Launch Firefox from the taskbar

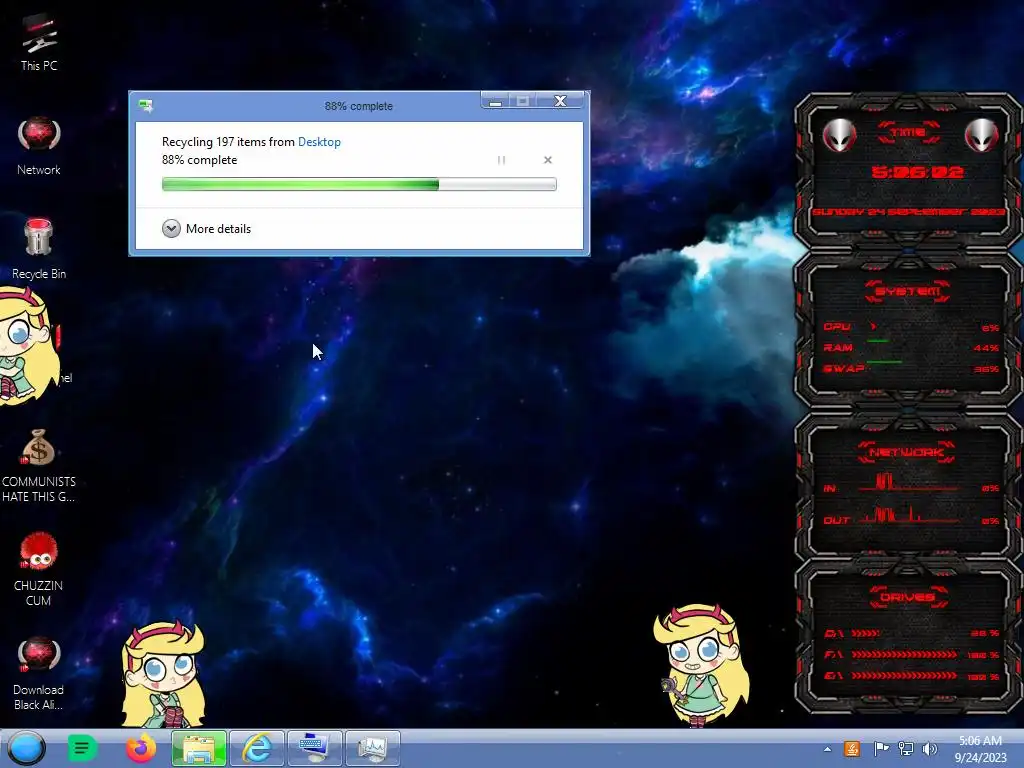click(x=141, y=748)
